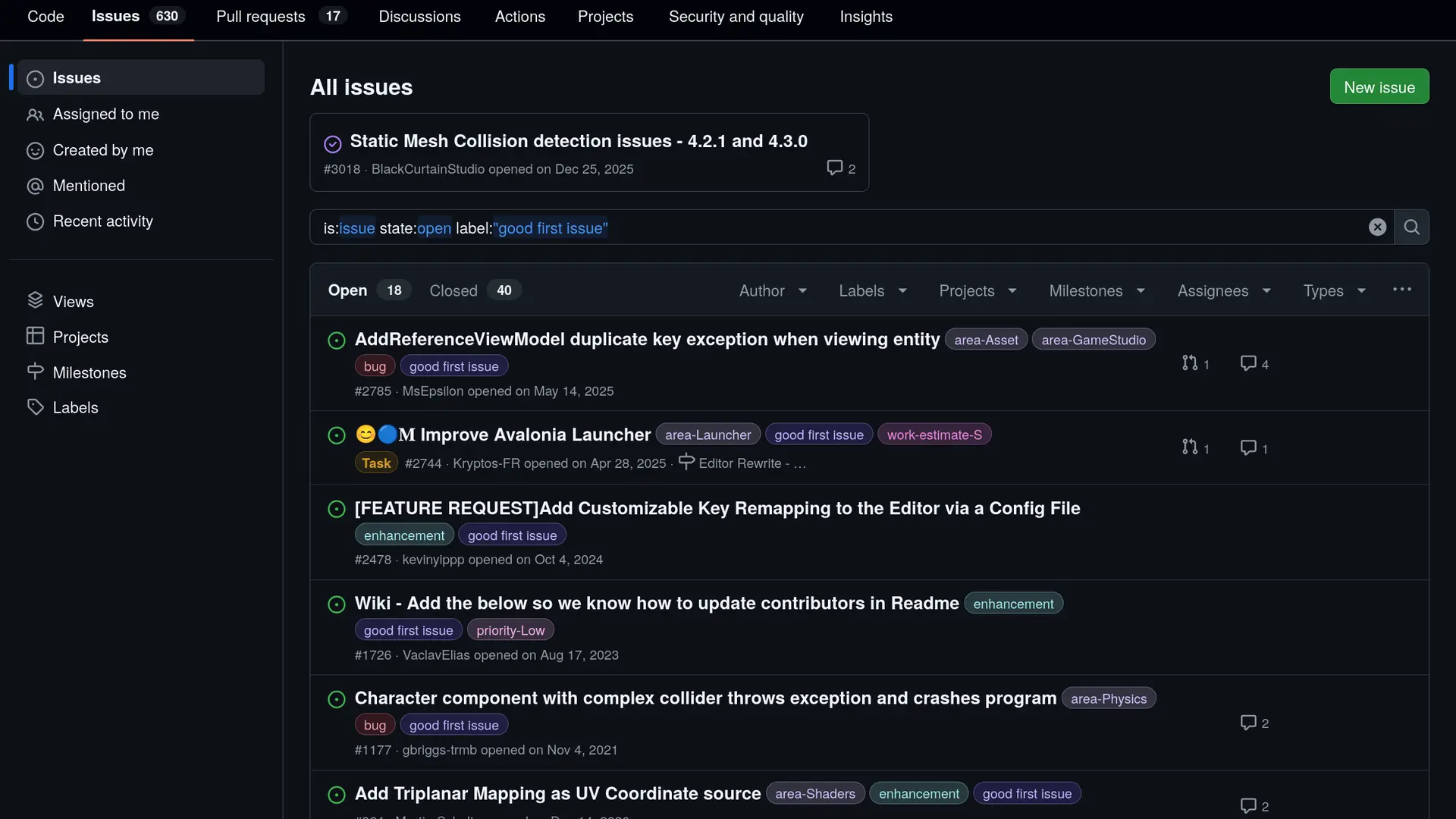
Task: Clear the issue search filter
Action: (x=1377, y=227)
